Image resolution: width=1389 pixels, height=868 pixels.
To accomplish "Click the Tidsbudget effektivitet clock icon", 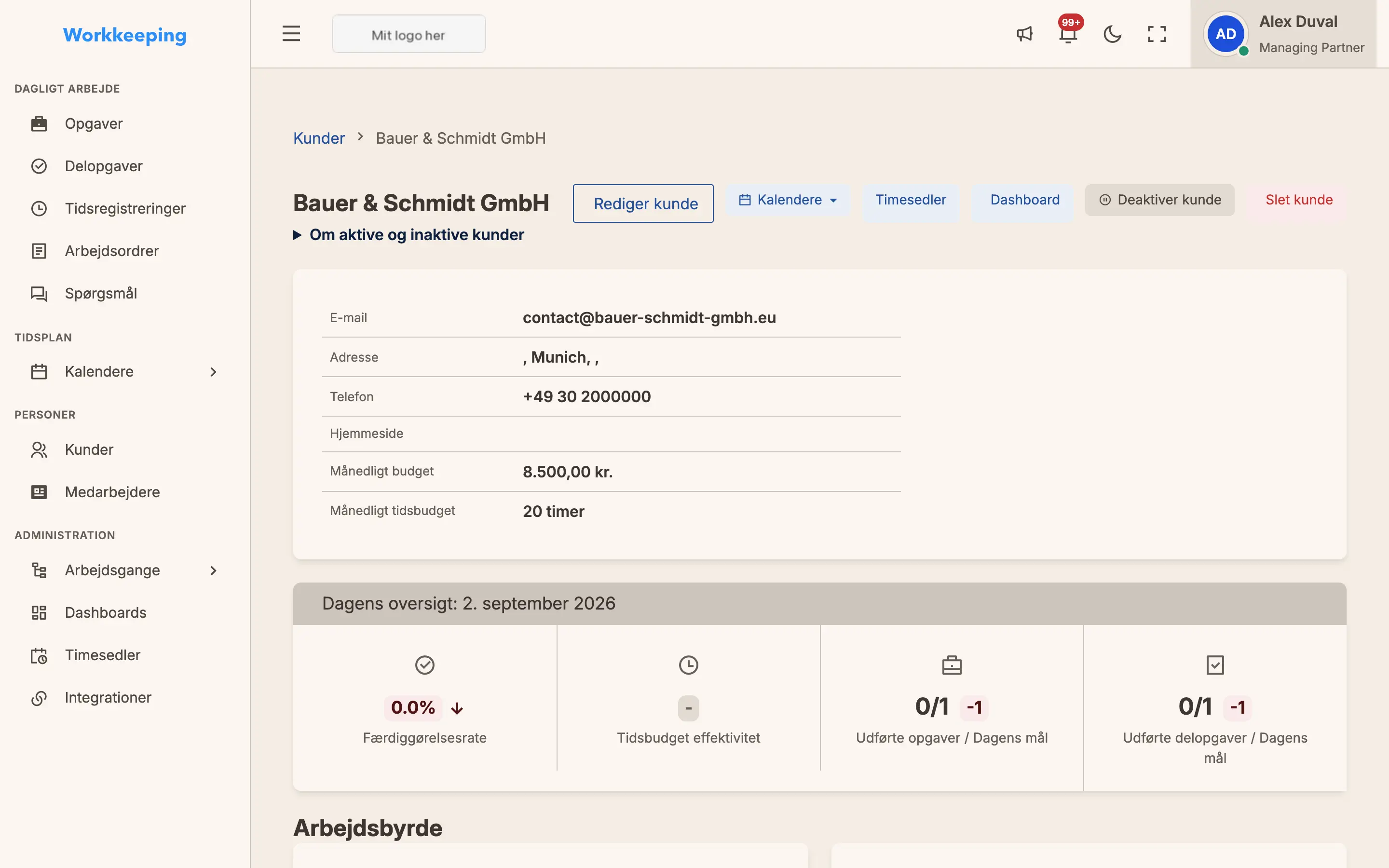I will pyautogui.click(x=688, y=665).
